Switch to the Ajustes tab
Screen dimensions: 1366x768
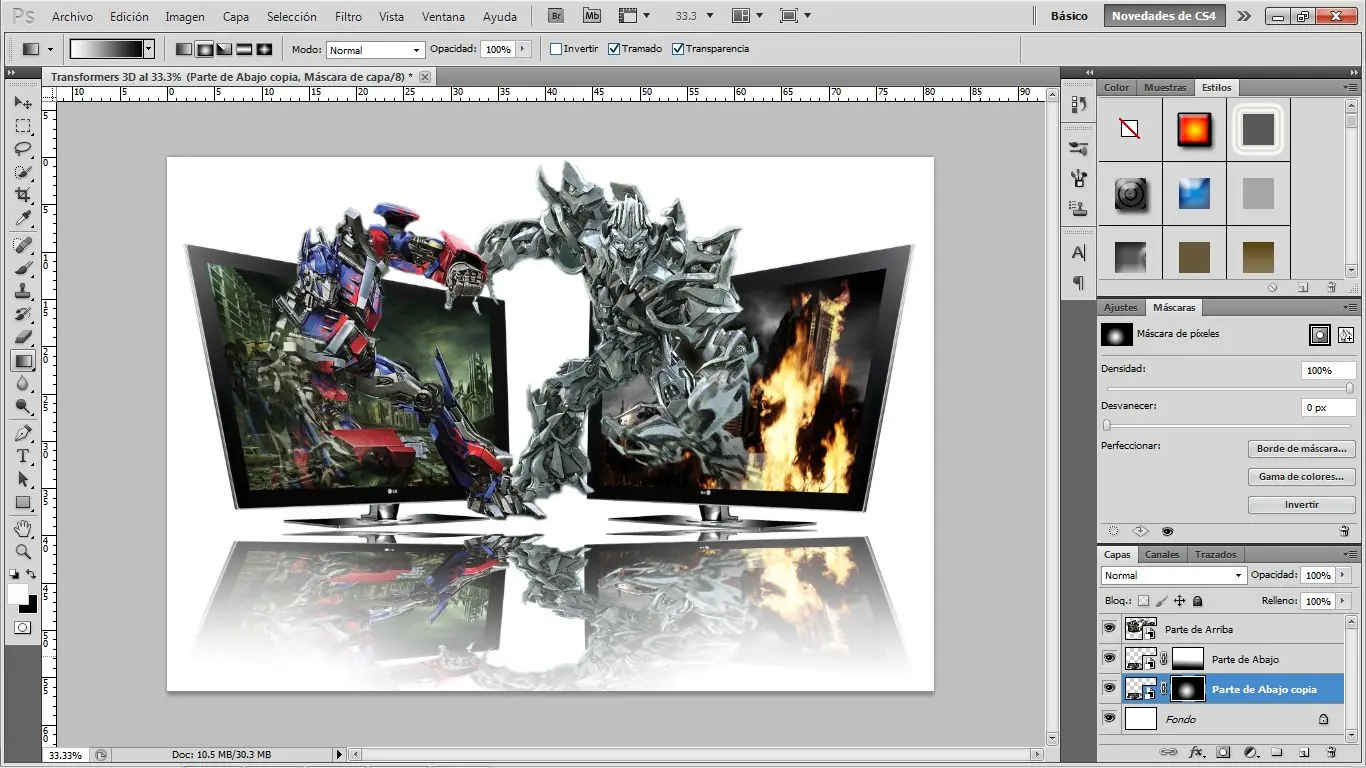1121,307
